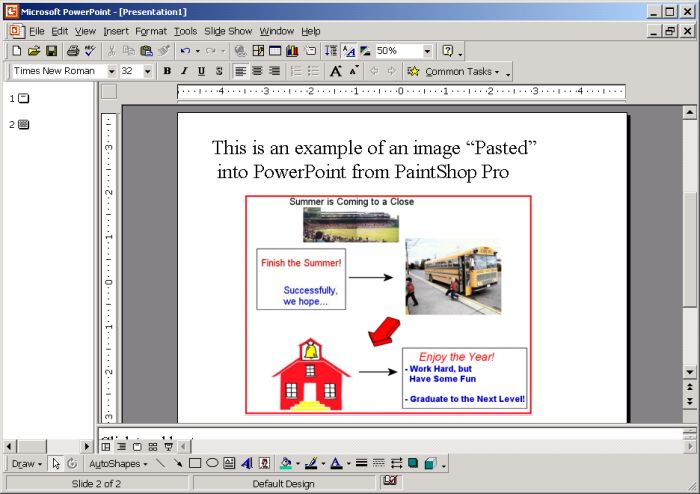
Task: Click Fill Color paint bucket swatch
Action: tap(286, 464)
